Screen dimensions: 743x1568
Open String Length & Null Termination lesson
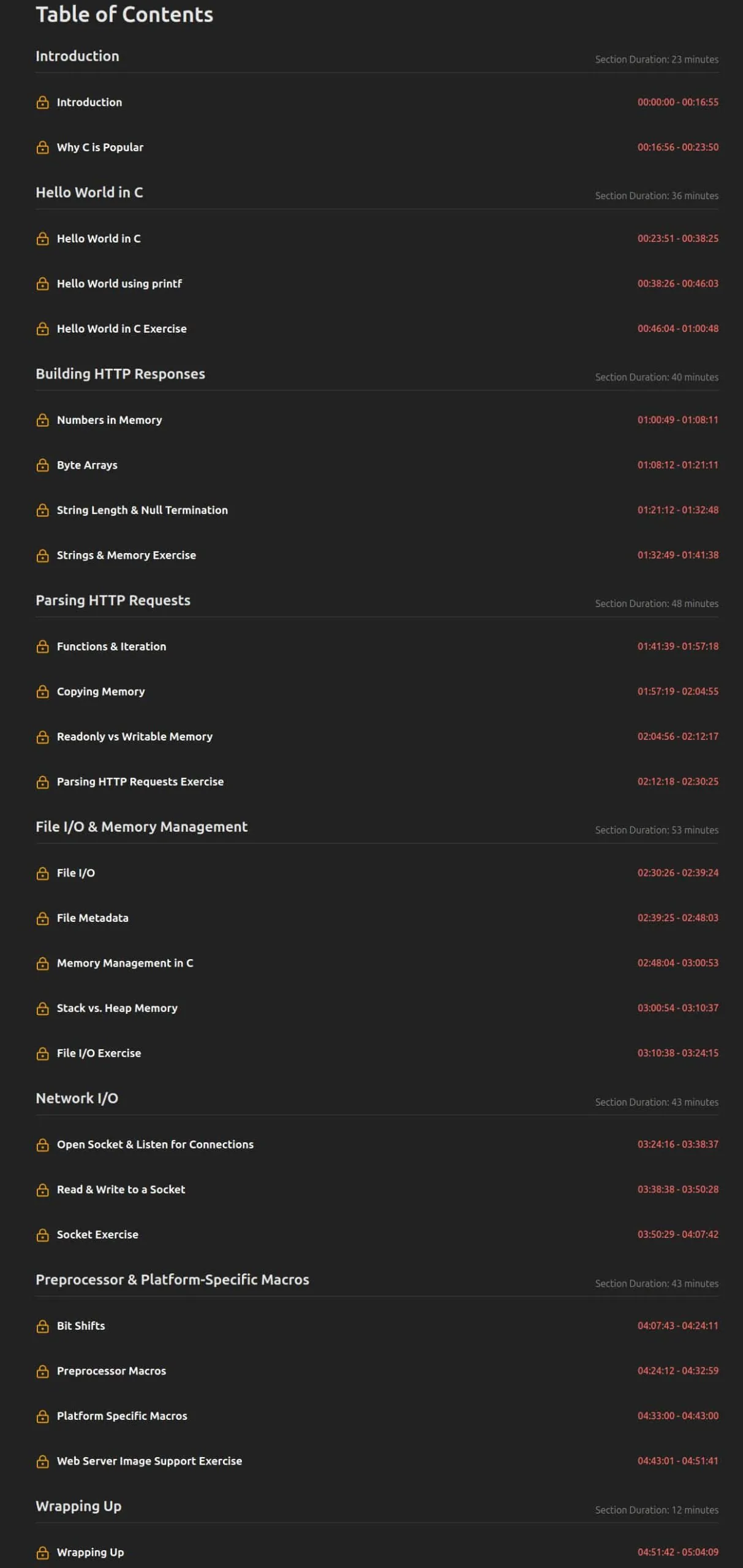[x=142, y=510]
